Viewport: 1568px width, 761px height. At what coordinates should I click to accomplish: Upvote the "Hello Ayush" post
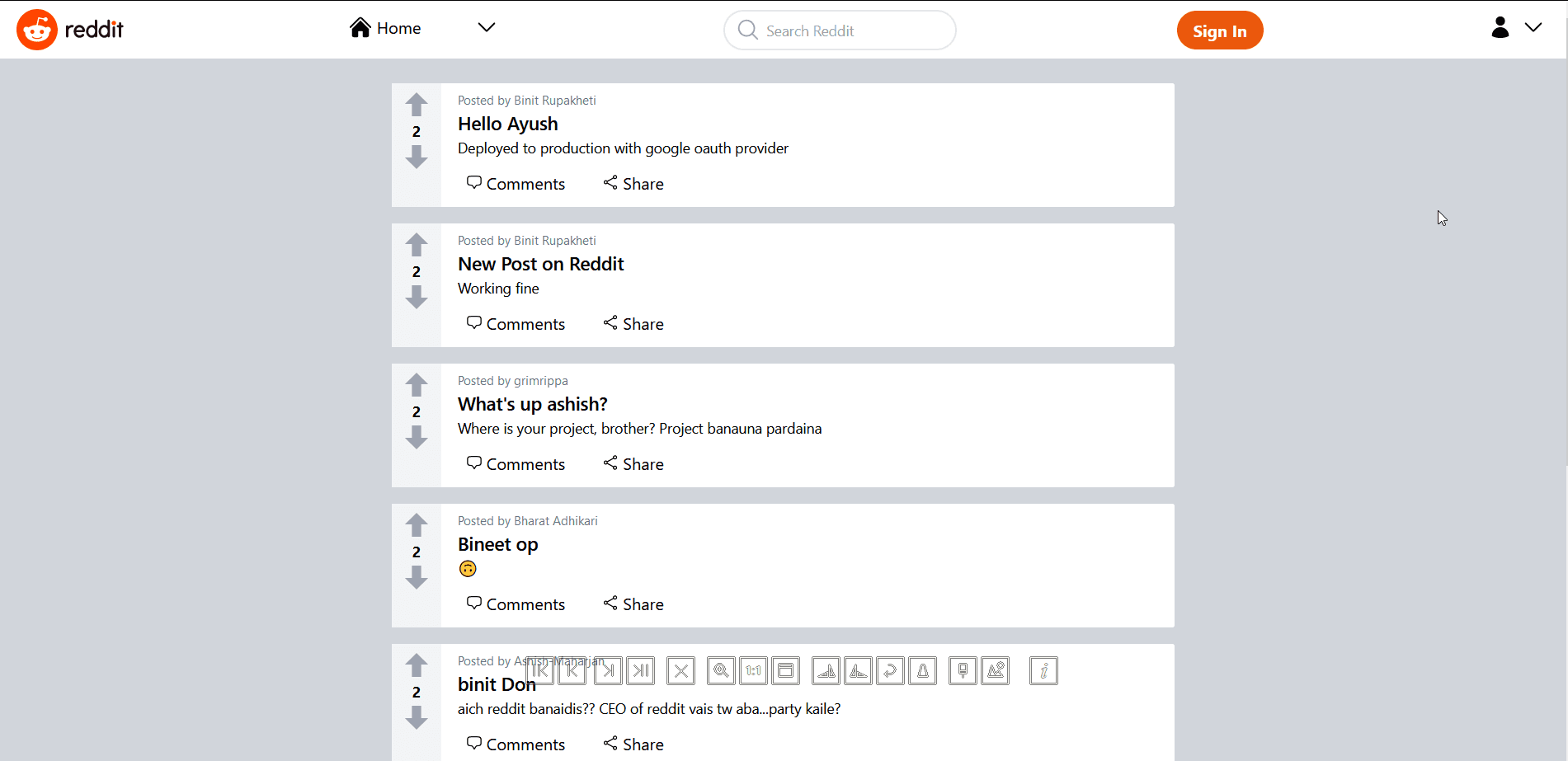[x=417, y=105]
